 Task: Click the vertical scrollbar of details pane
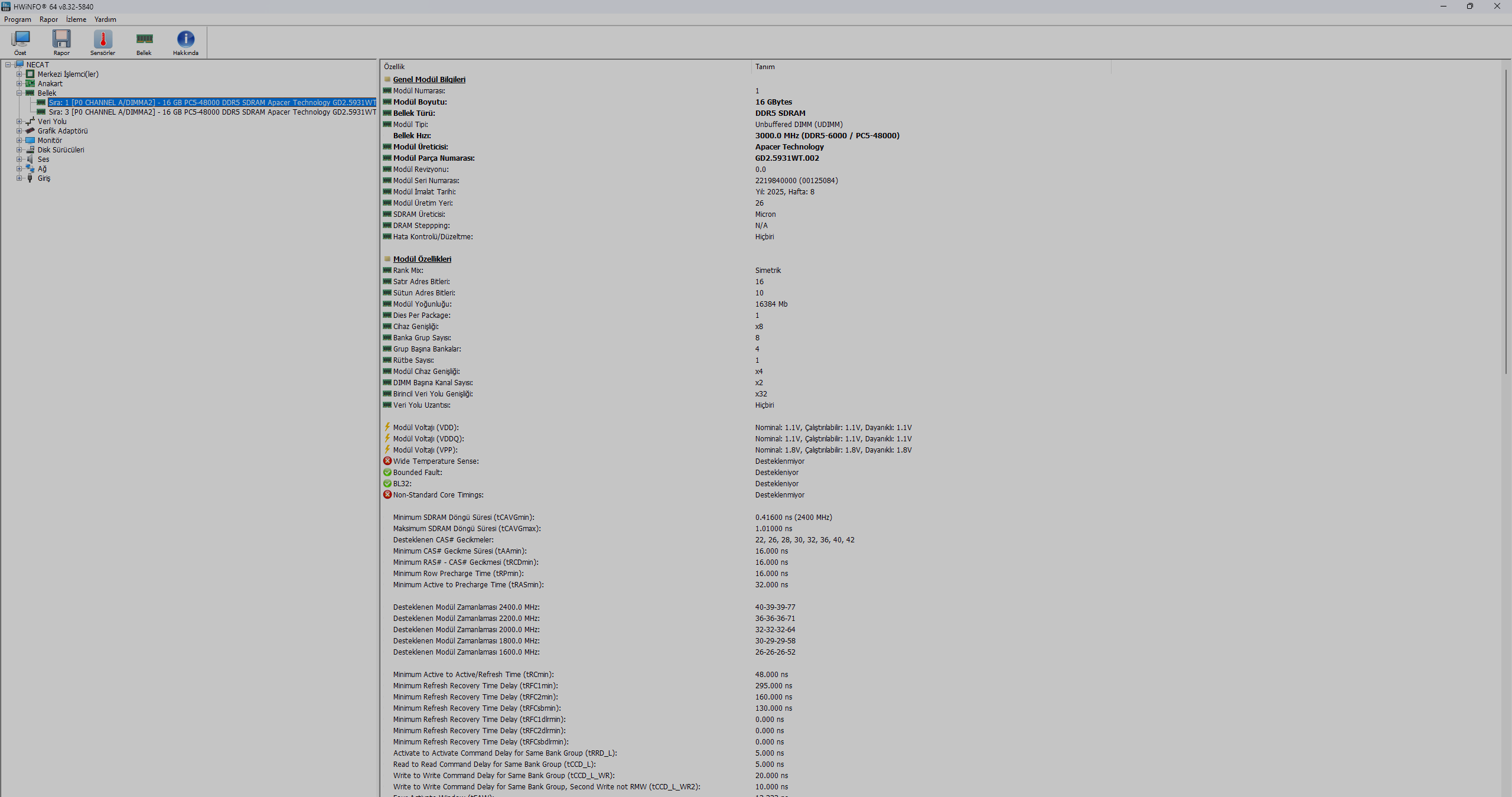(x=1506, y=222)
